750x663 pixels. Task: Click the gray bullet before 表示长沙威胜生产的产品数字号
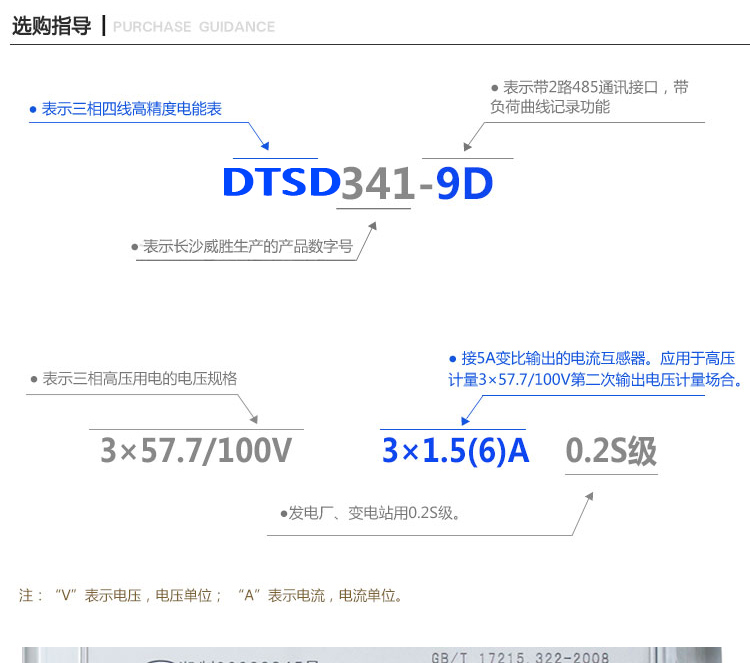click(x=135, y=246)
